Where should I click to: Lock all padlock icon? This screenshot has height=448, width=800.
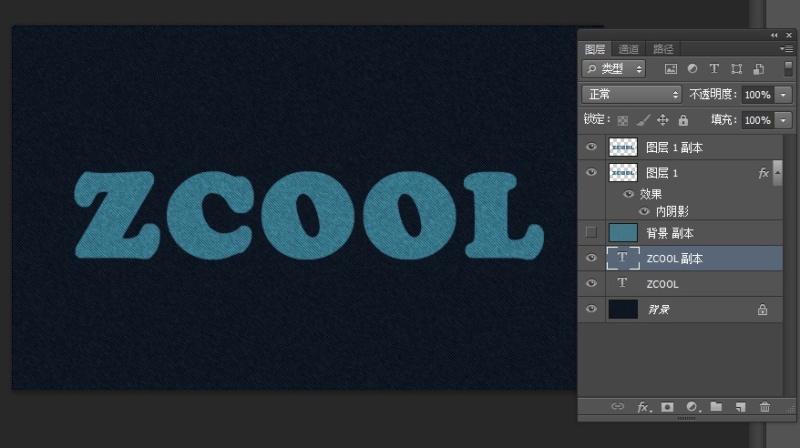point(683,120)
